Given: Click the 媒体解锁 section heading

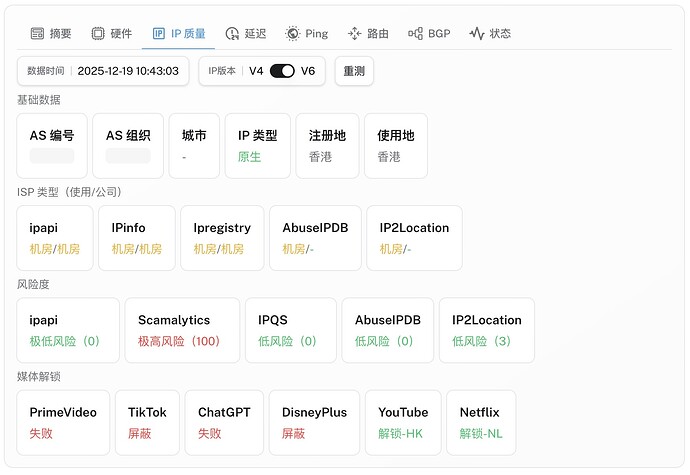Looking at the screenshot, I should coord(39,377).
